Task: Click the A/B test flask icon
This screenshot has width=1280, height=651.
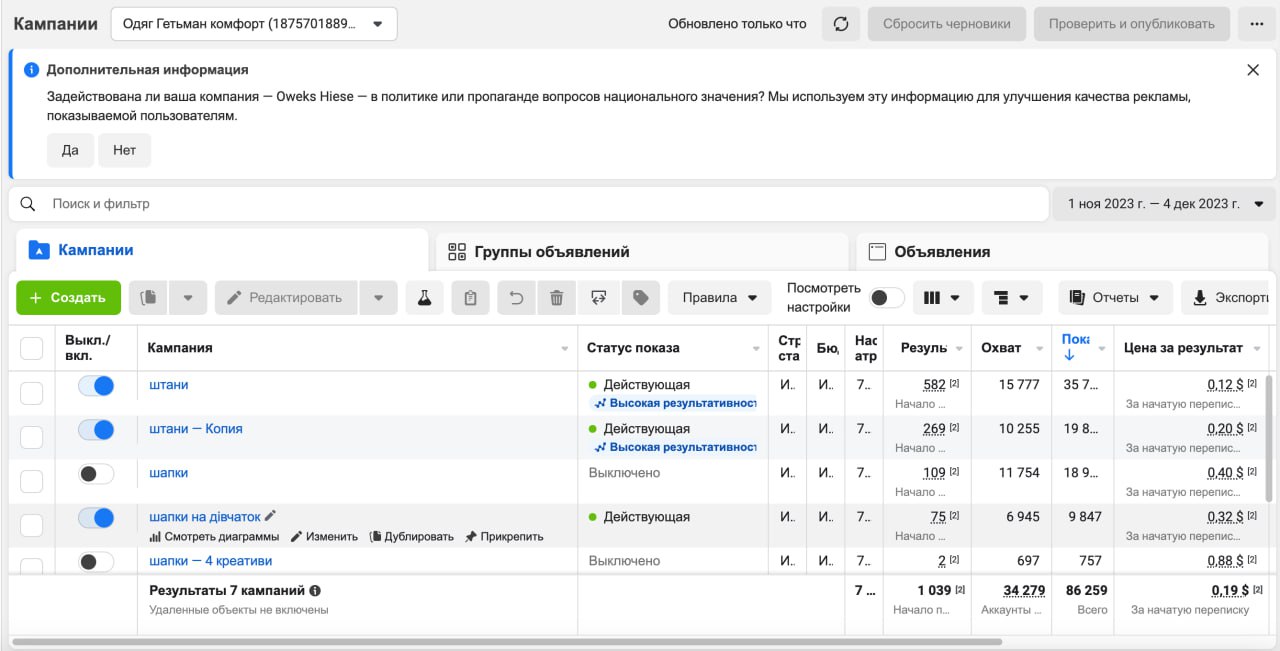Action: pyautogui.click(x=424, y=298)
